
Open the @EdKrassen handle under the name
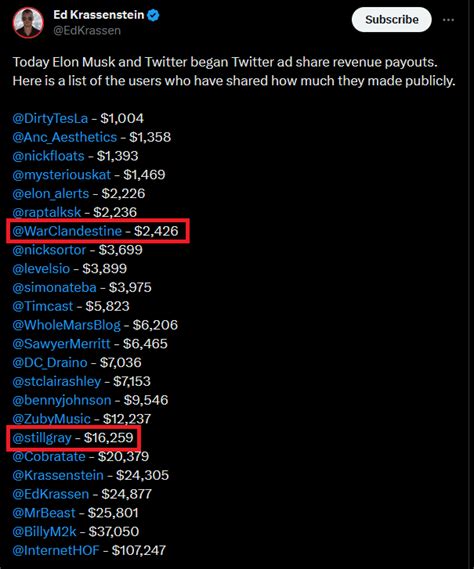point(87,30)
